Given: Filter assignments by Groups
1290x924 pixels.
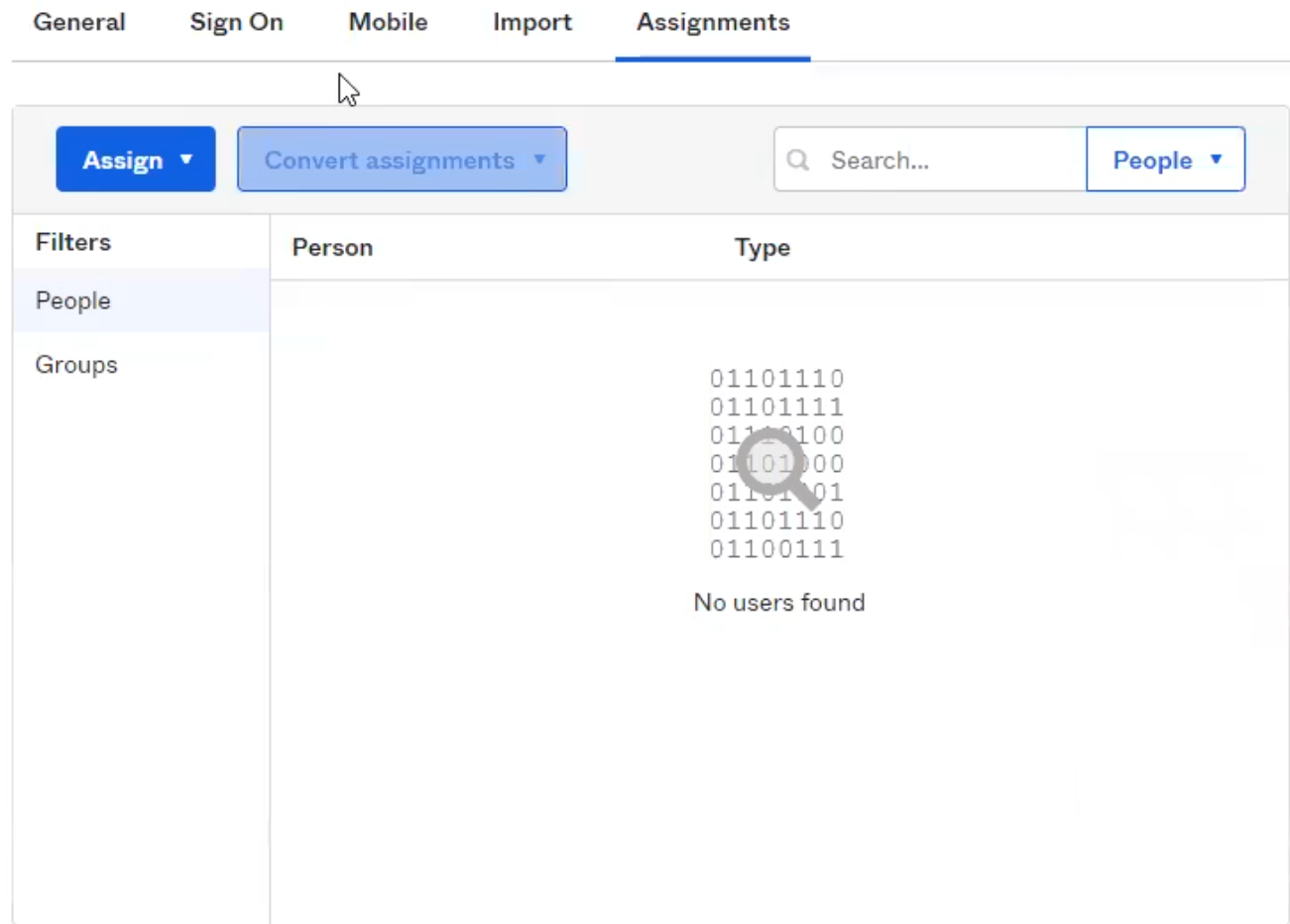Looking at the screenshot, I should tap(141, 365).
